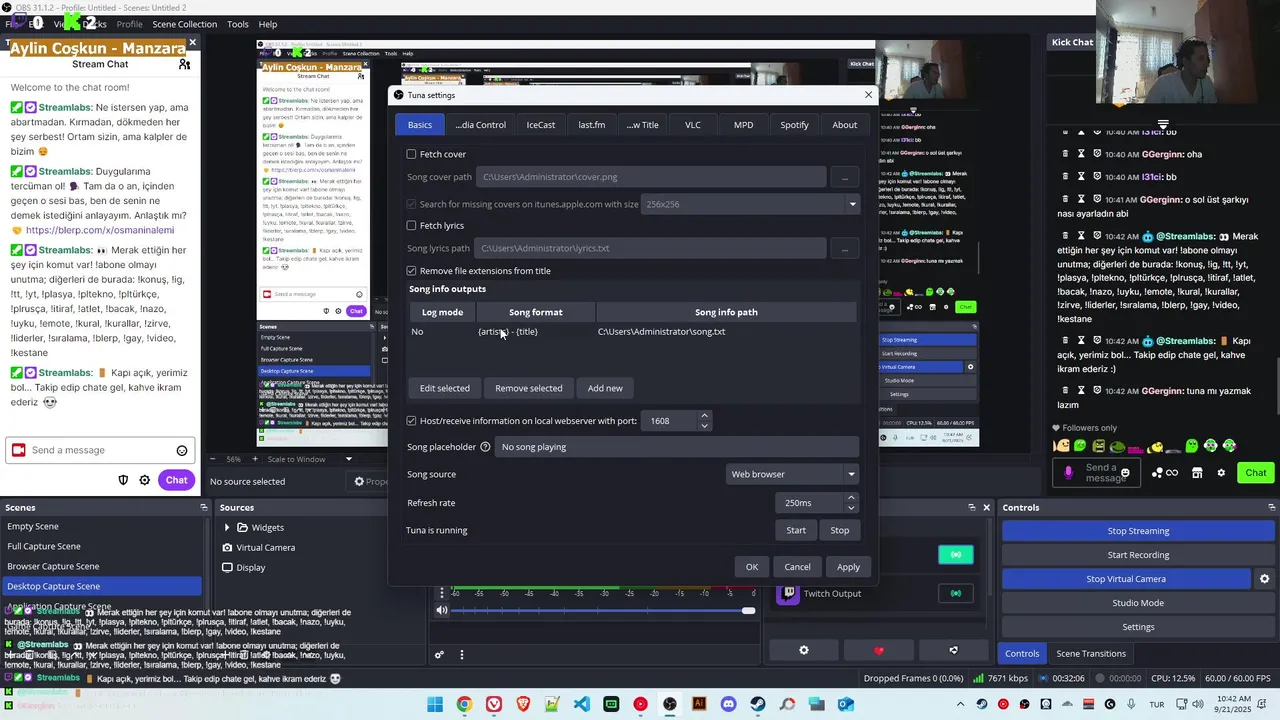Decrease the Refresh rate value
Image resolution: width=1280 pixels, height=720 pixels.
pos(851,508)
